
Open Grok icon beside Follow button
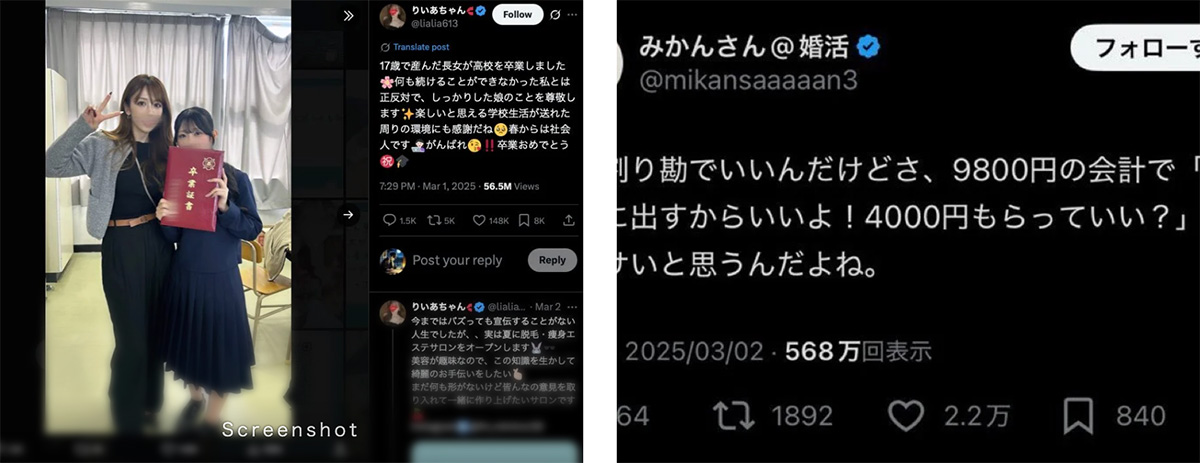(555, 15)
